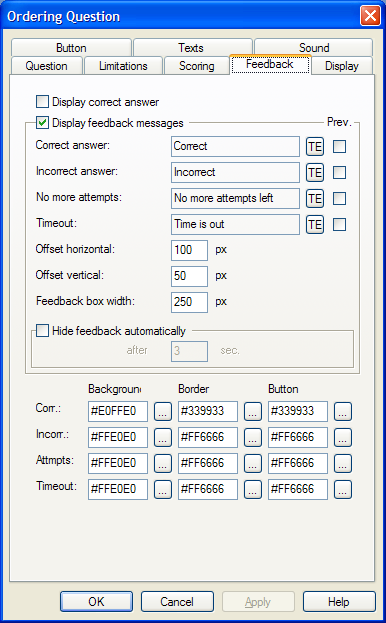
Task: Edit Attmpts border color value field
Action: point(208,463)
